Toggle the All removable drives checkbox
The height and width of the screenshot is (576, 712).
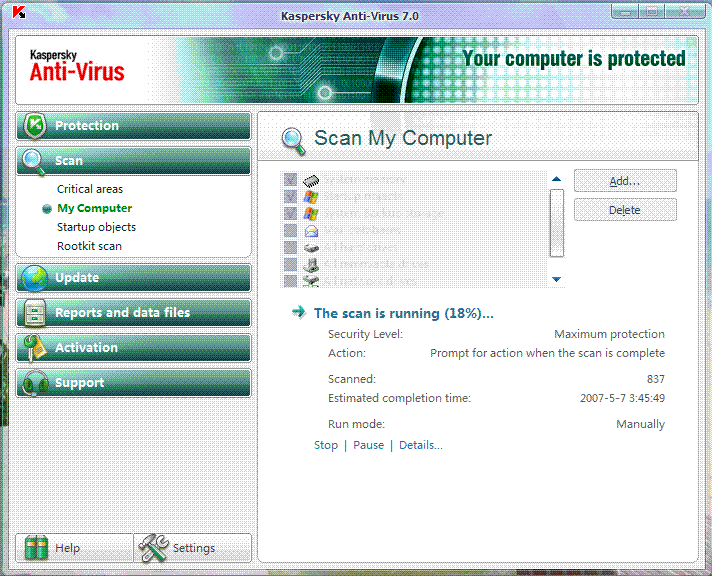point(290,264)
